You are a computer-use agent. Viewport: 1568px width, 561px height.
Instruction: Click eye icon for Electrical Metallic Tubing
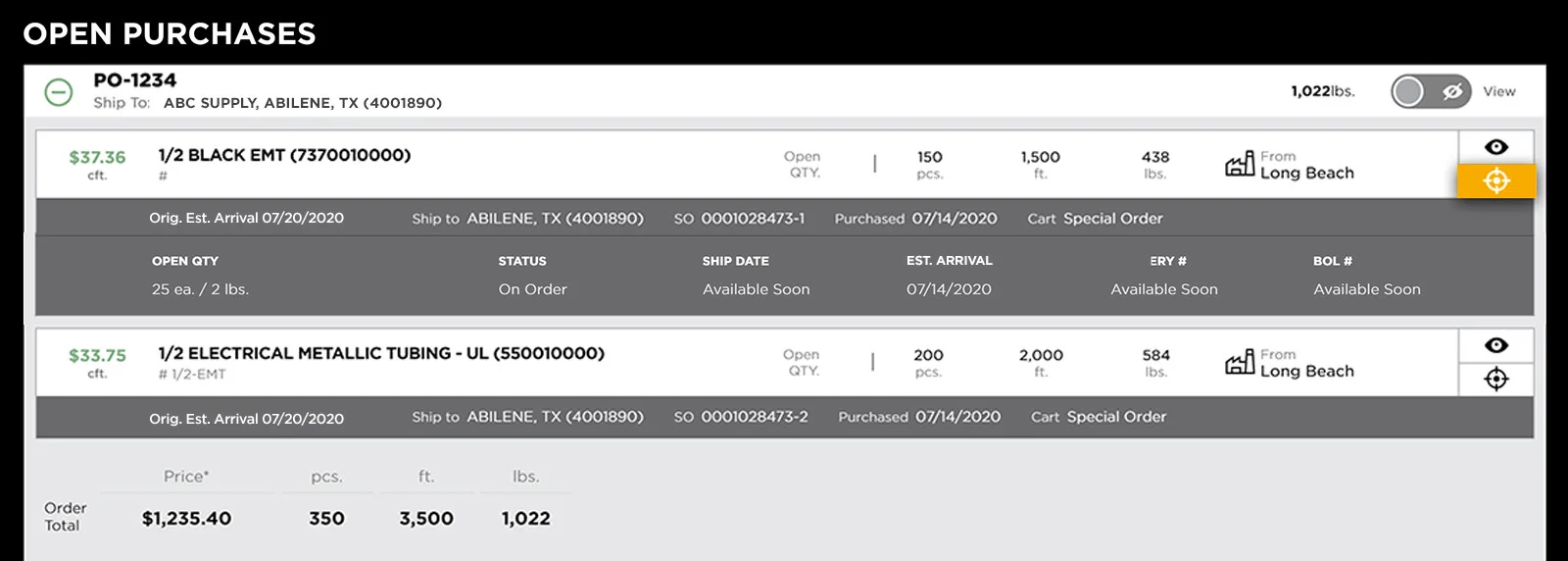1495,345
